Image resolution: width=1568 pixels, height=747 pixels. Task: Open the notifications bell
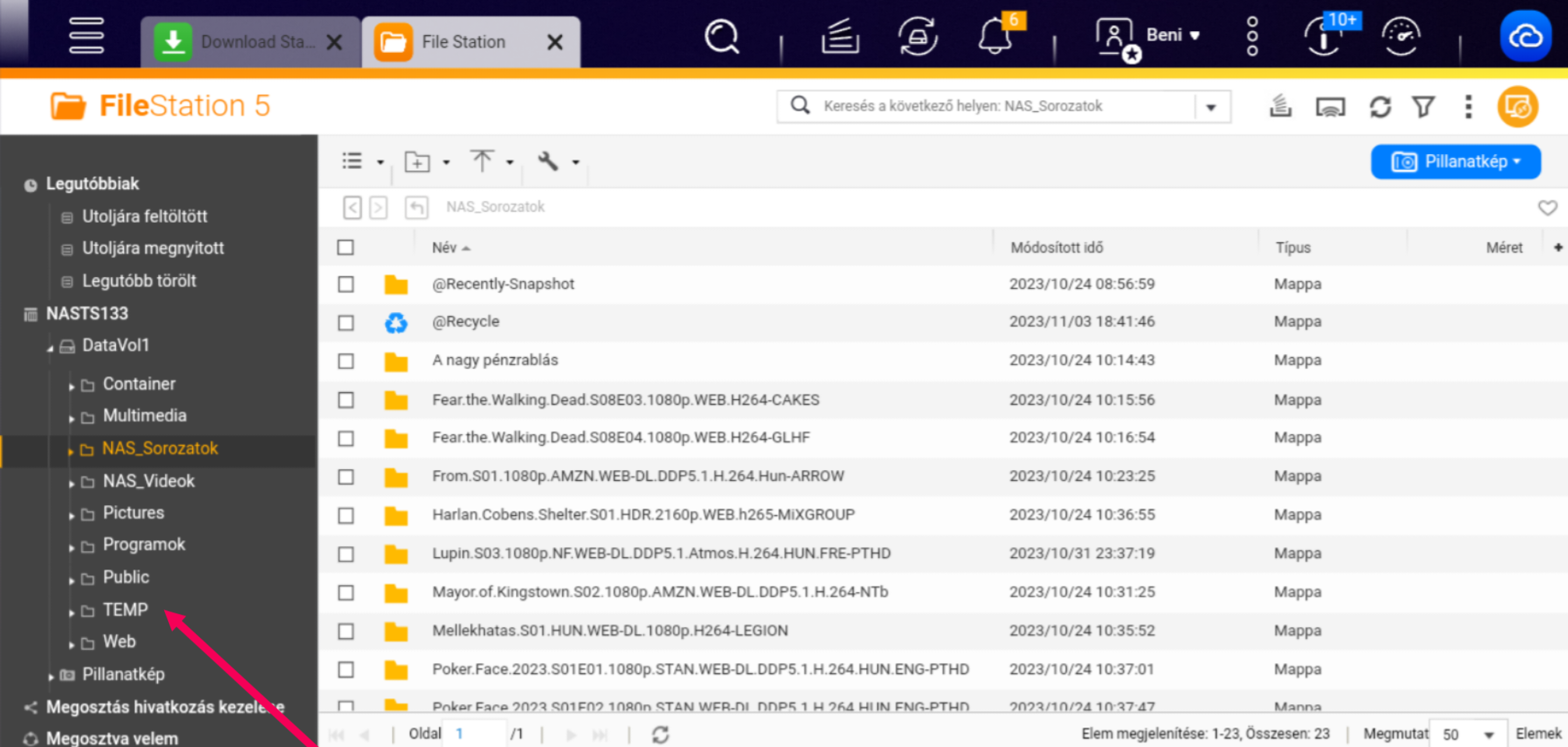(x=995, y=37)
